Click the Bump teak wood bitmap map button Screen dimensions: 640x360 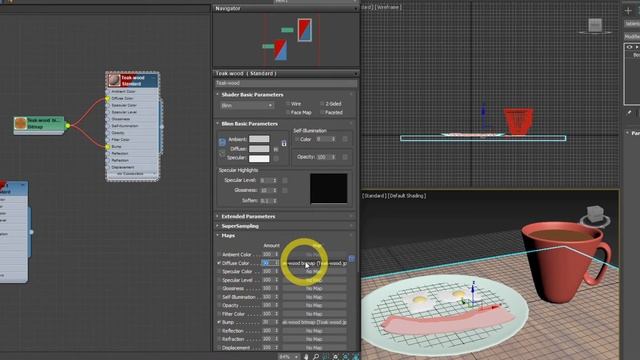314,322
